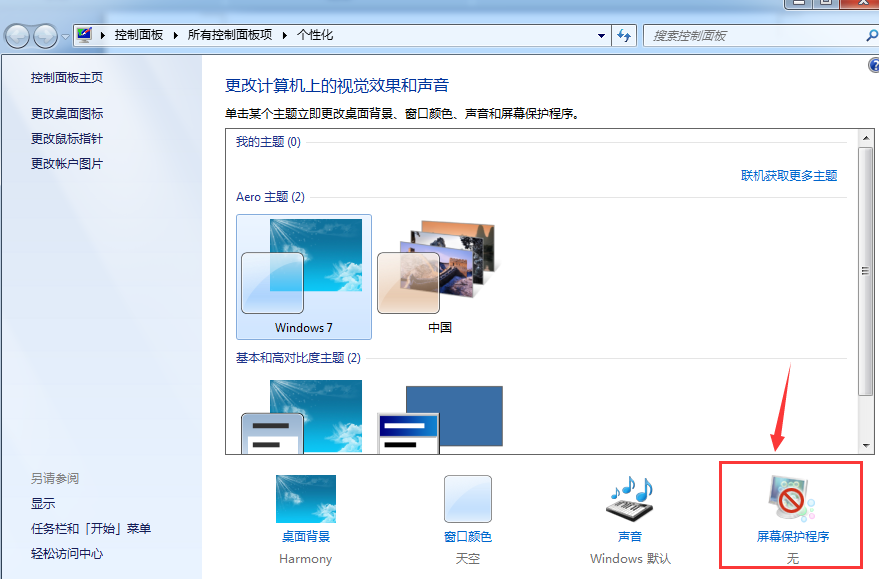Open 更改桌面图标 link

click(67, 114)
